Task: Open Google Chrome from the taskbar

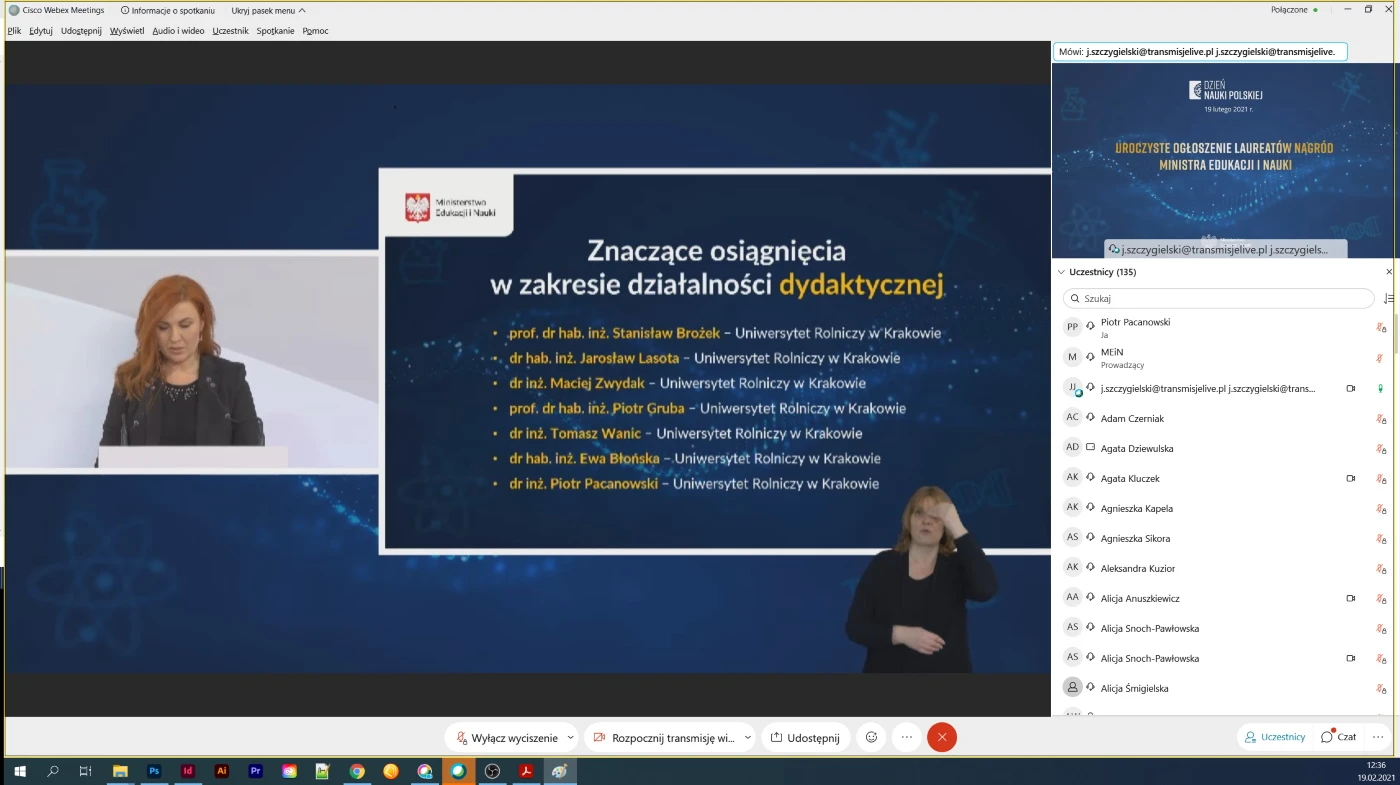Action: (x=357, y=771)
